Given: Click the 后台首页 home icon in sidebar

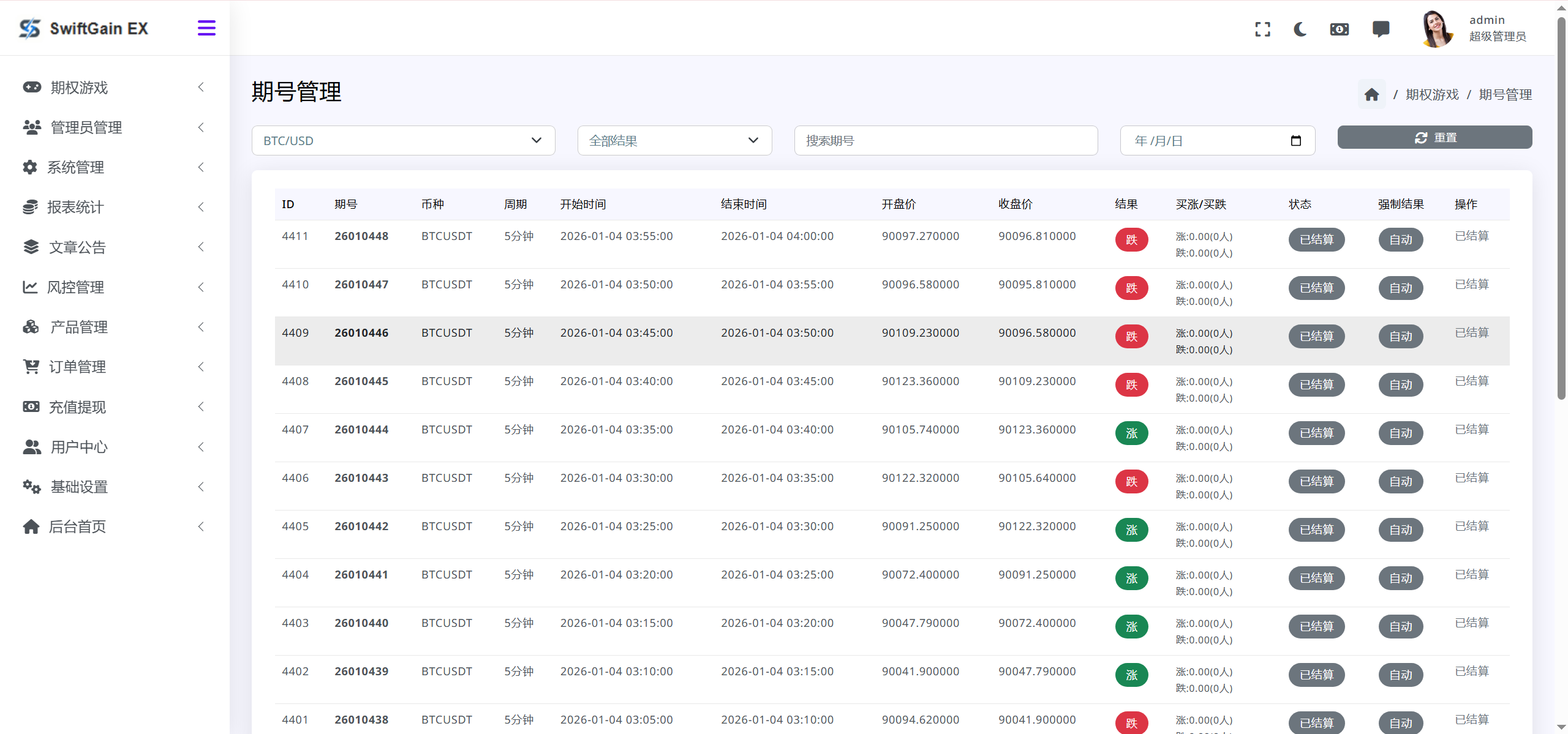Looking at the screenshot, I should pos(31,526).
